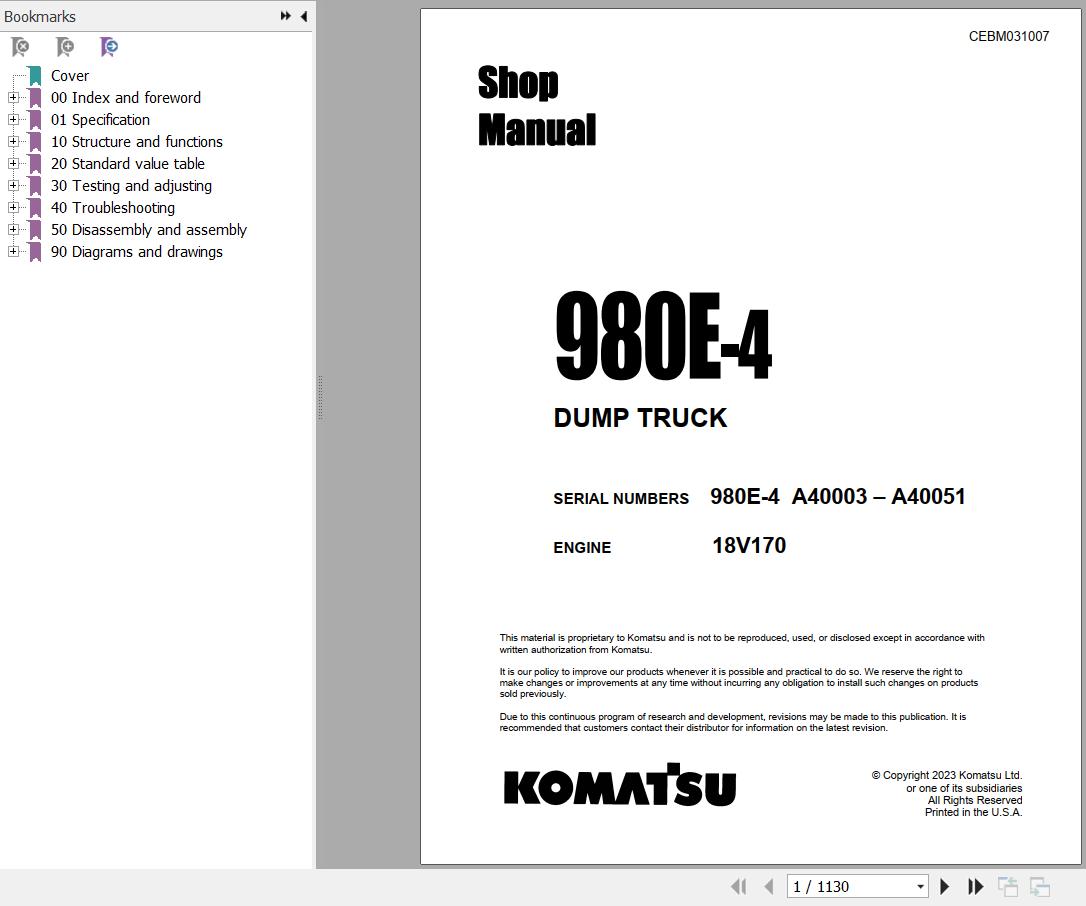Click the Shop Manual heading
1086x906 pixels.
click(x=537, y=105)
